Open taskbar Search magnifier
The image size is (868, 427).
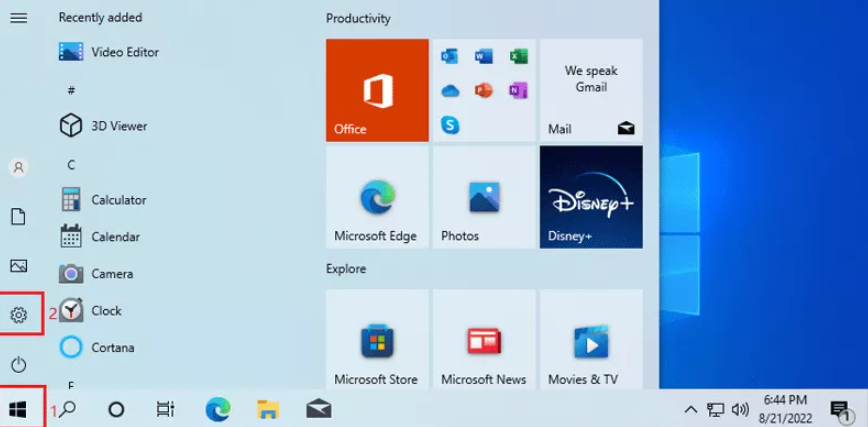coord(68,409)
